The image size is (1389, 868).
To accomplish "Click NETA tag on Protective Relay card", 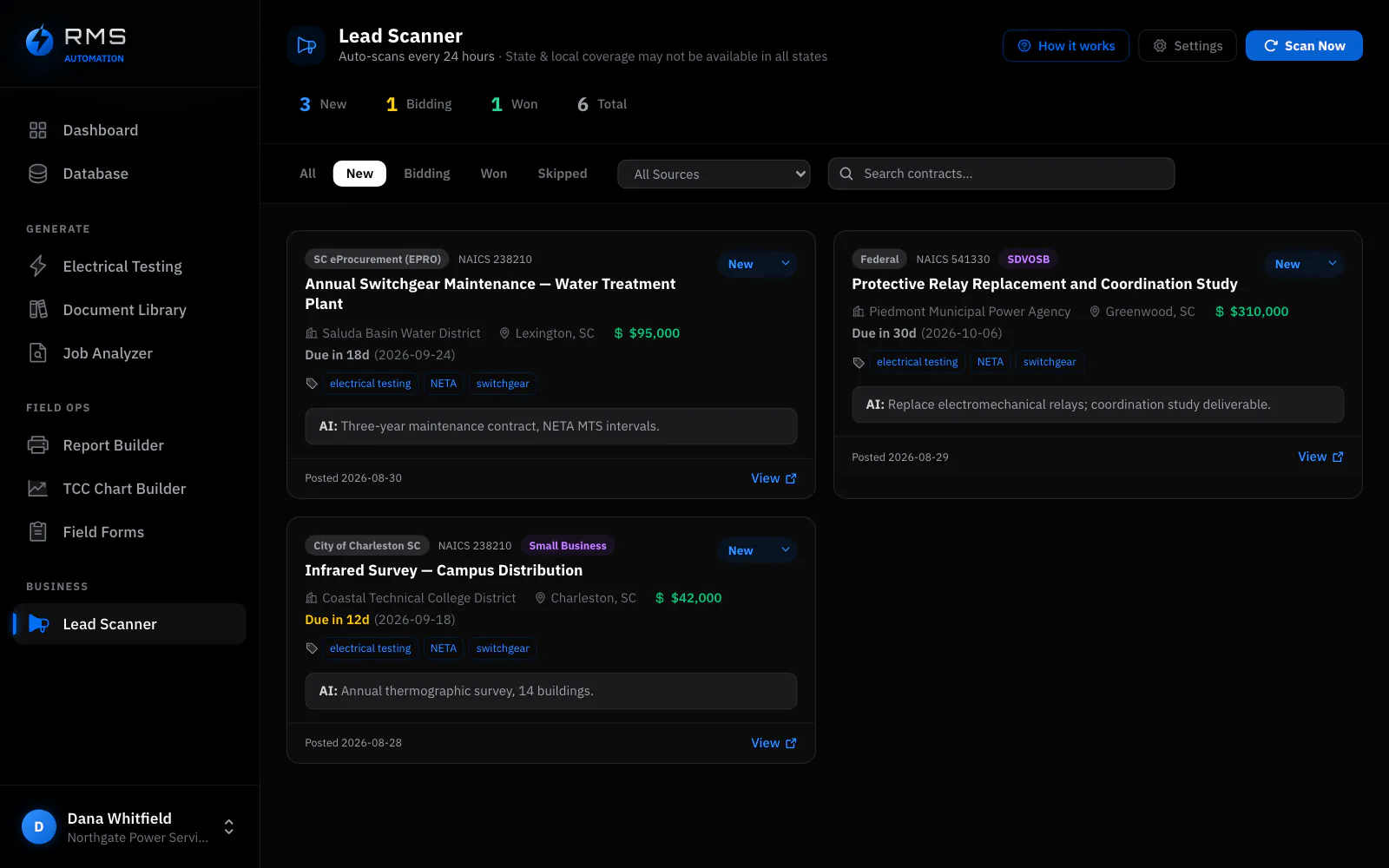I will pos(991,362).
